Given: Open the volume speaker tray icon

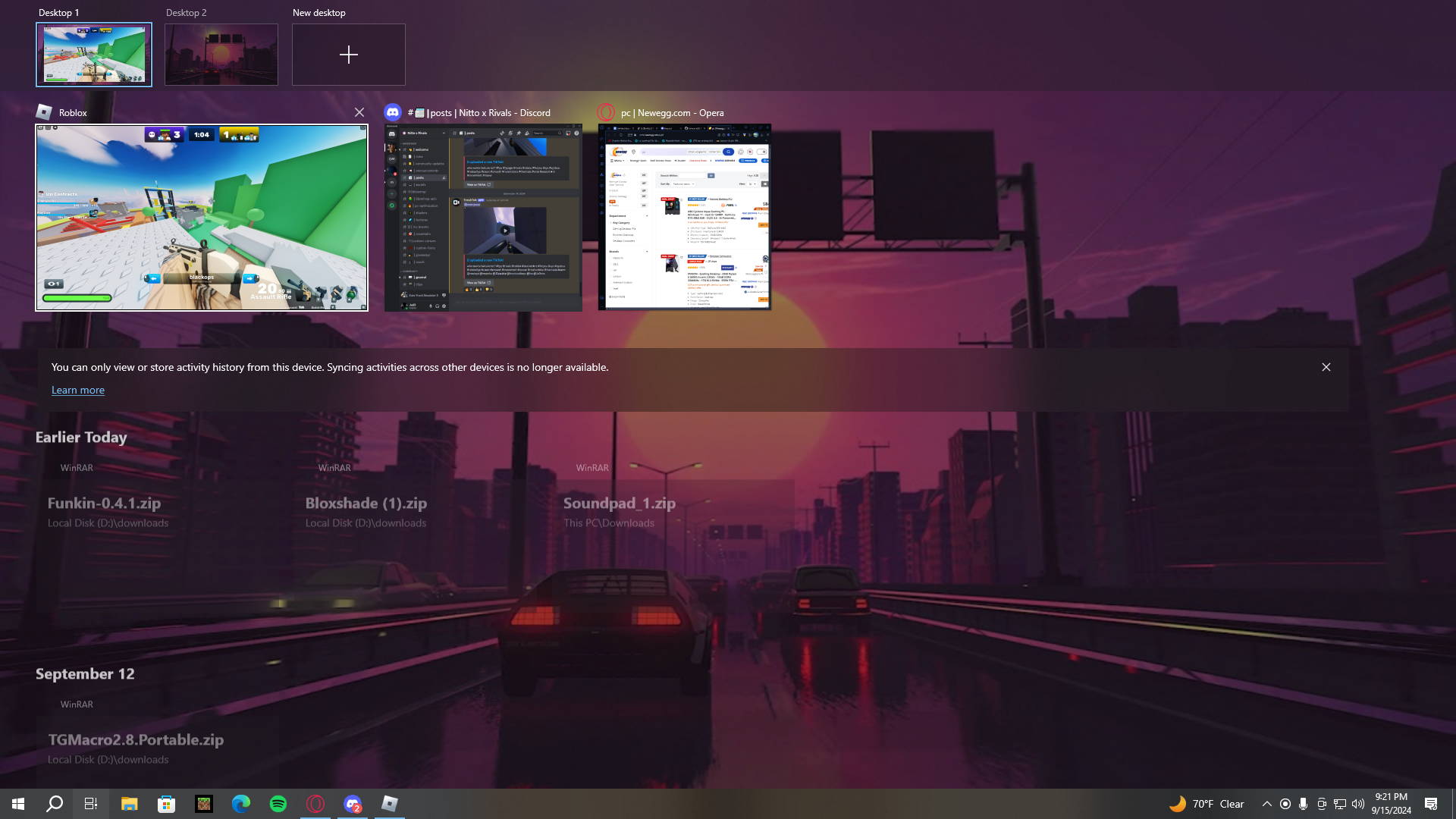Looking at the screenshot, I should pyautogui.click(x=1357, y=804).
